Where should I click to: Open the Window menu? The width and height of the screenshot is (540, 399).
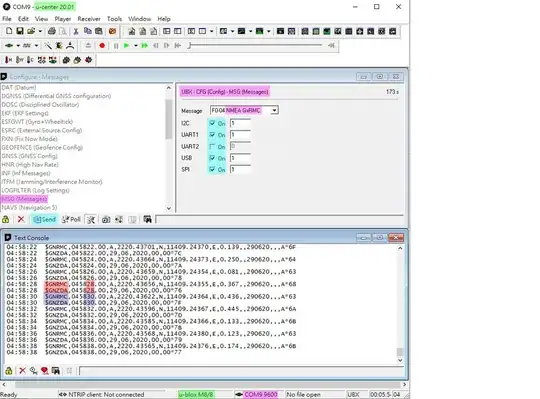pos(139,19)
